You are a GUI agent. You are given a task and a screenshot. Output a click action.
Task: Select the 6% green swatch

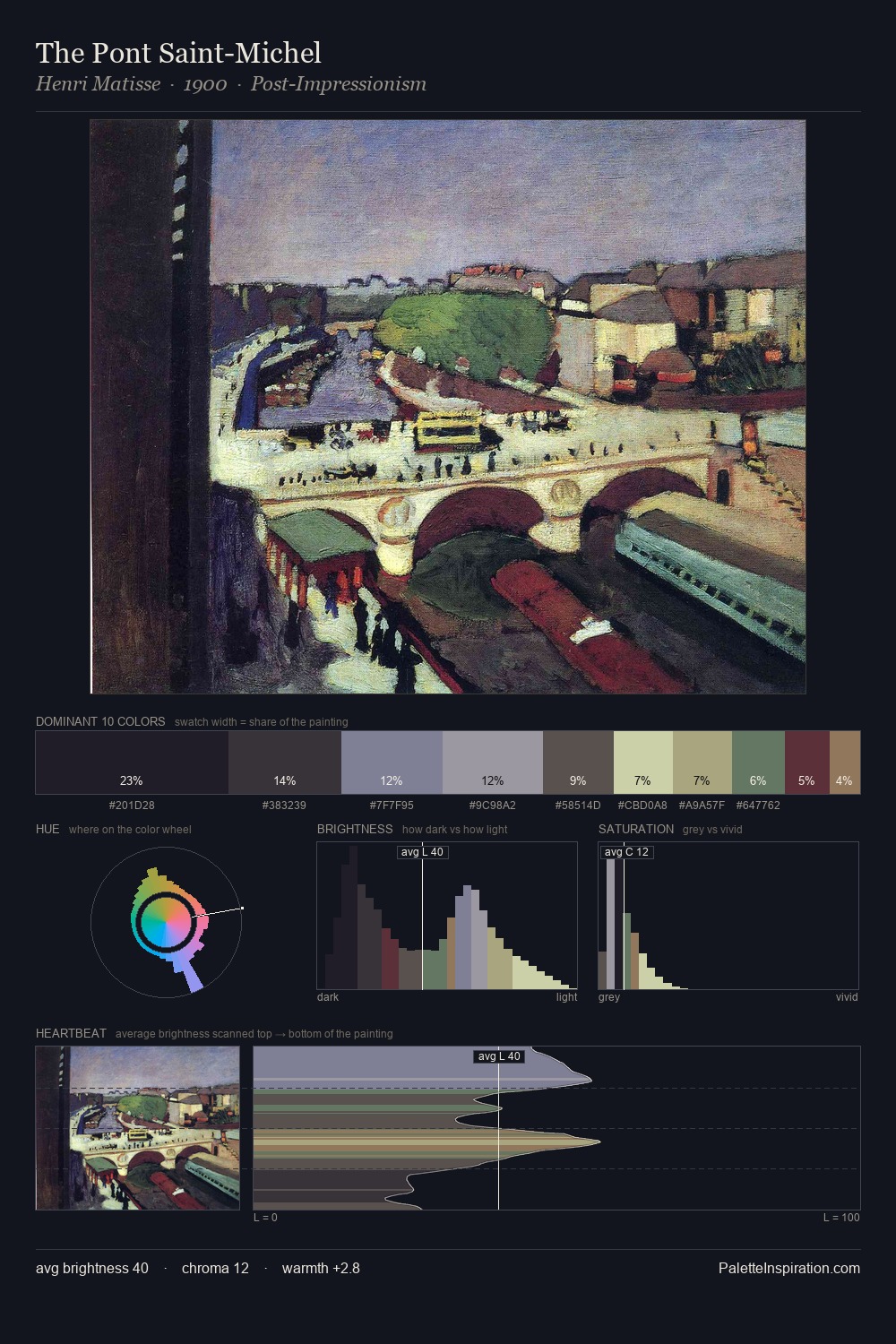coord(758,762)
